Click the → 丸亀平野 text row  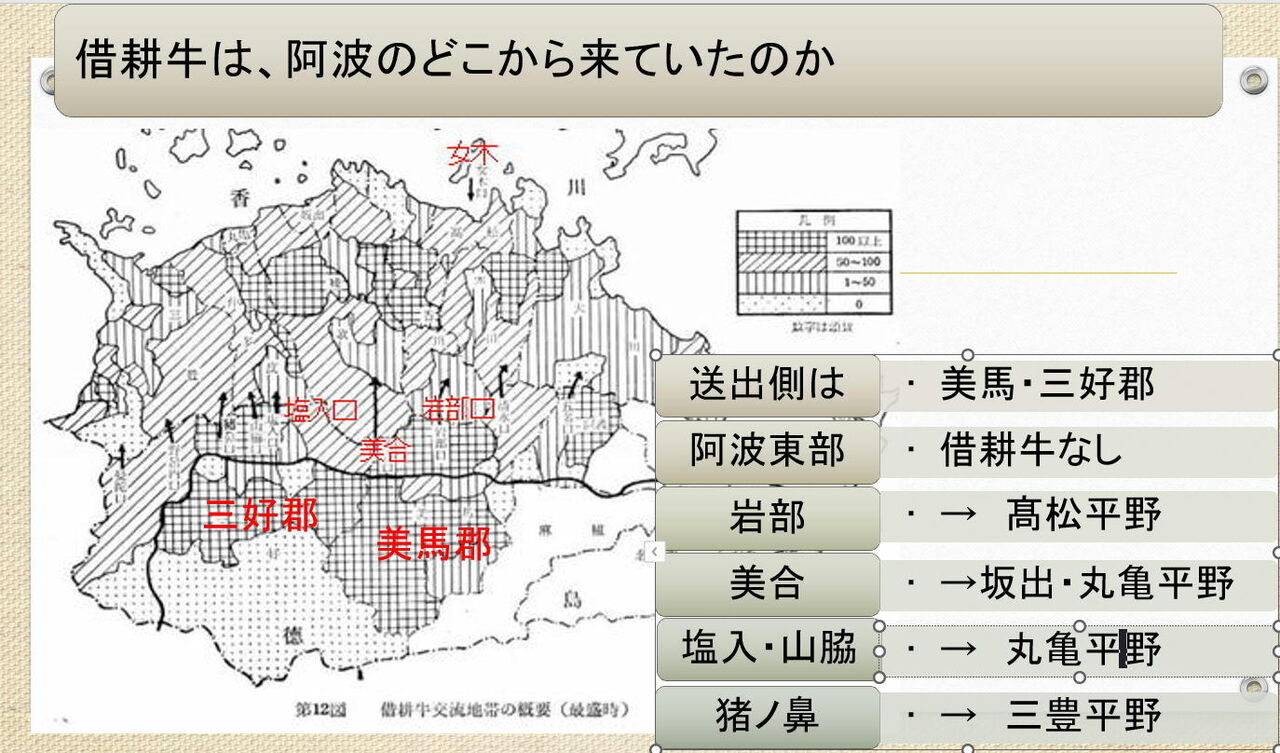[1080, 651]
